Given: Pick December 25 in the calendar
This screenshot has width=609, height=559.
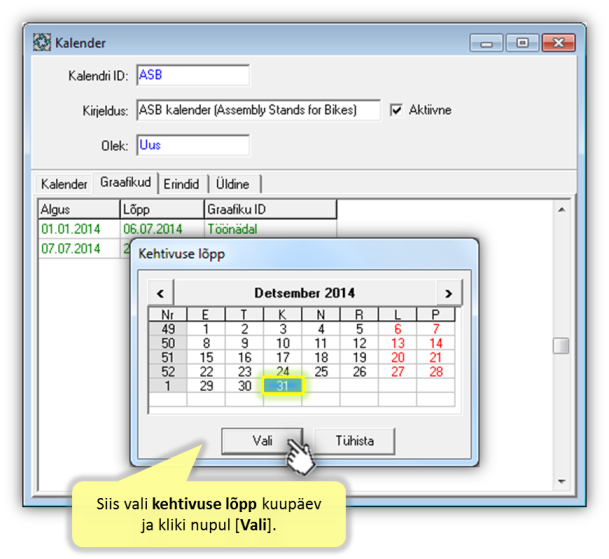Looking at the screenshot, I should click(321, 371).
